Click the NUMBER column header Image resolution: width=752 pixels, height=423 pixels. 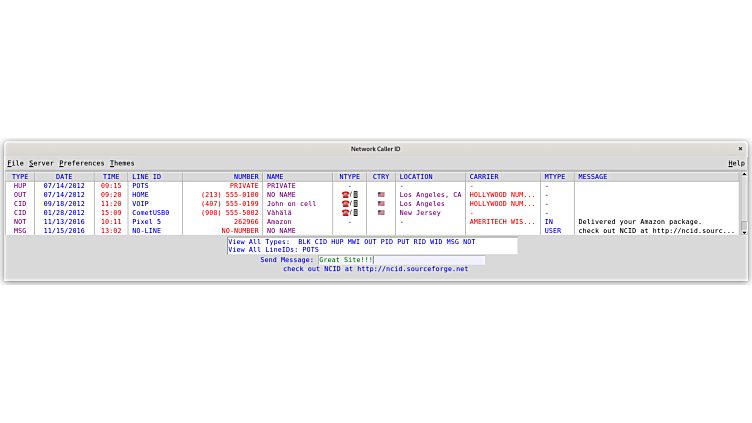coord(246,177)
